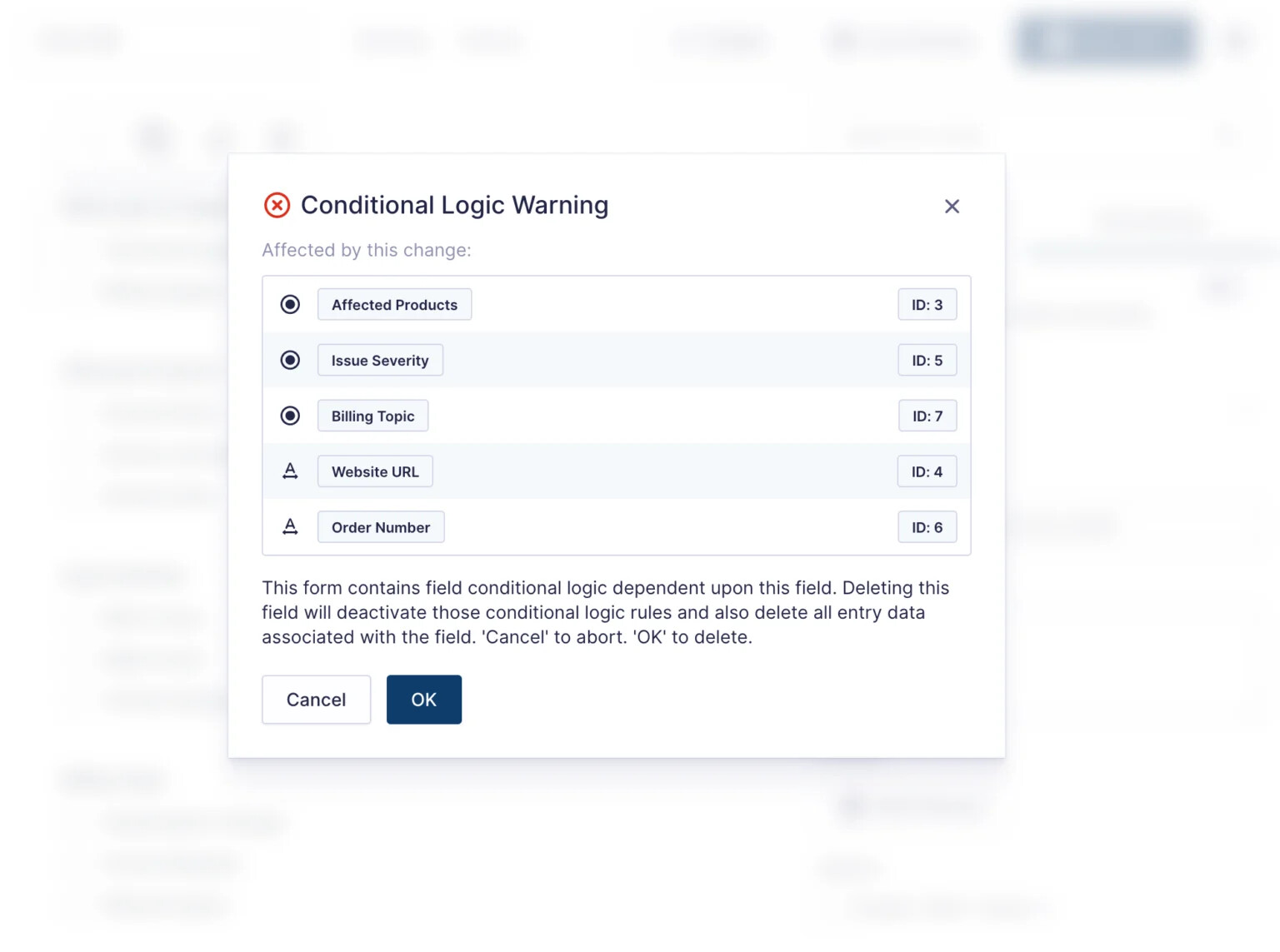This screenshot has height=952, width=1280.
Task: Click the radio icon beside Issue Severity
Action: [x=290, y=361]
